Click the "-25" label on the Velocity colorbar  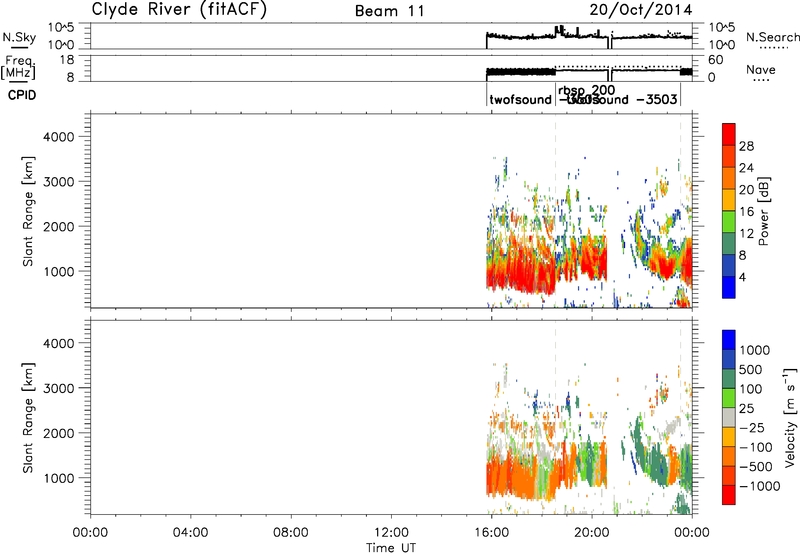[x=752, y=427]
